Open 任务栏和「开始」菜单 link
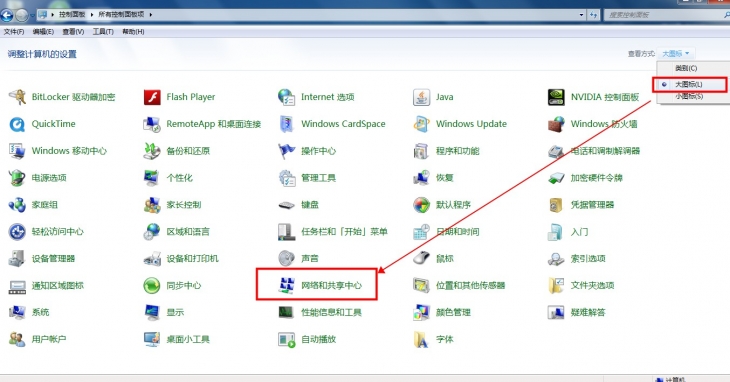Screen dimensions: 730x382 click(345, 232)
